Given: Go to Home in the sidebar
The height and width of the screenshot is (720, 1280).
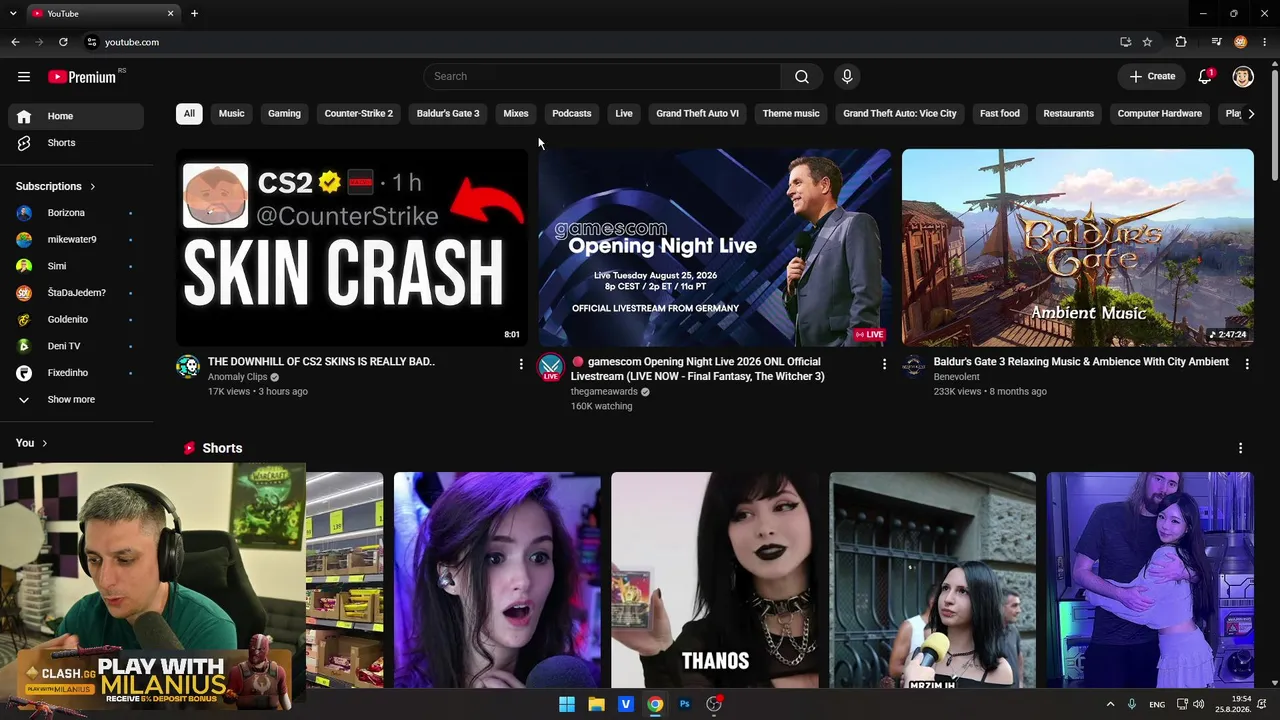Looking at the screenshot, I should (x=76, y=116).
